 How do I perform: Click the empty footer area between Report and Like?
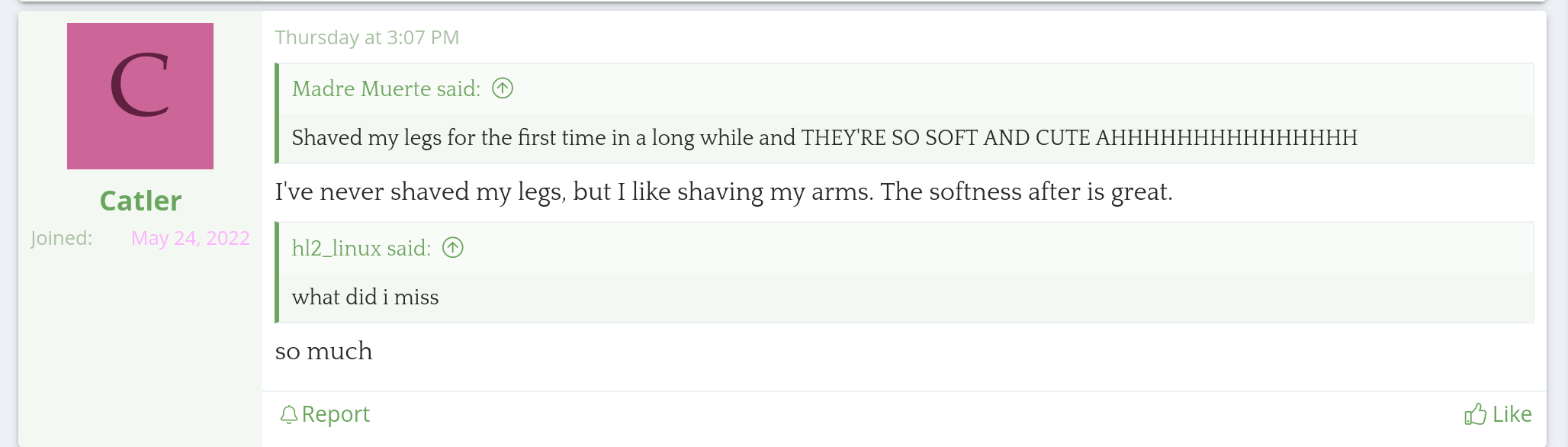coord(915,414)
